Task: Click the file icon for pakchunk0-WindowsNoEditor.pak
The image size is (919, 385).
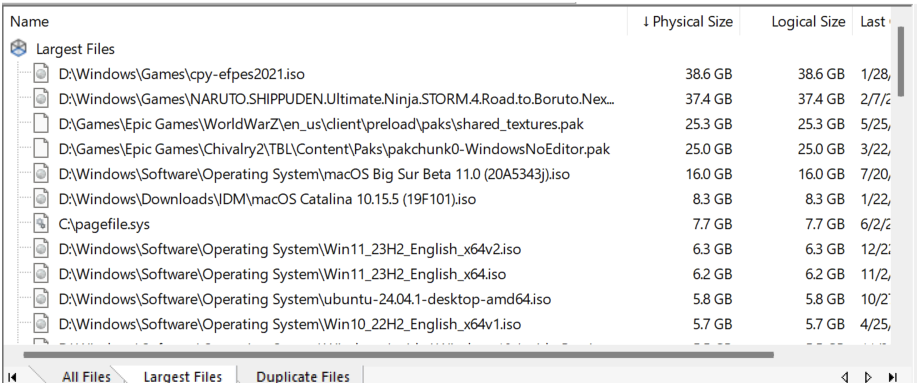Action: [40, 149]
